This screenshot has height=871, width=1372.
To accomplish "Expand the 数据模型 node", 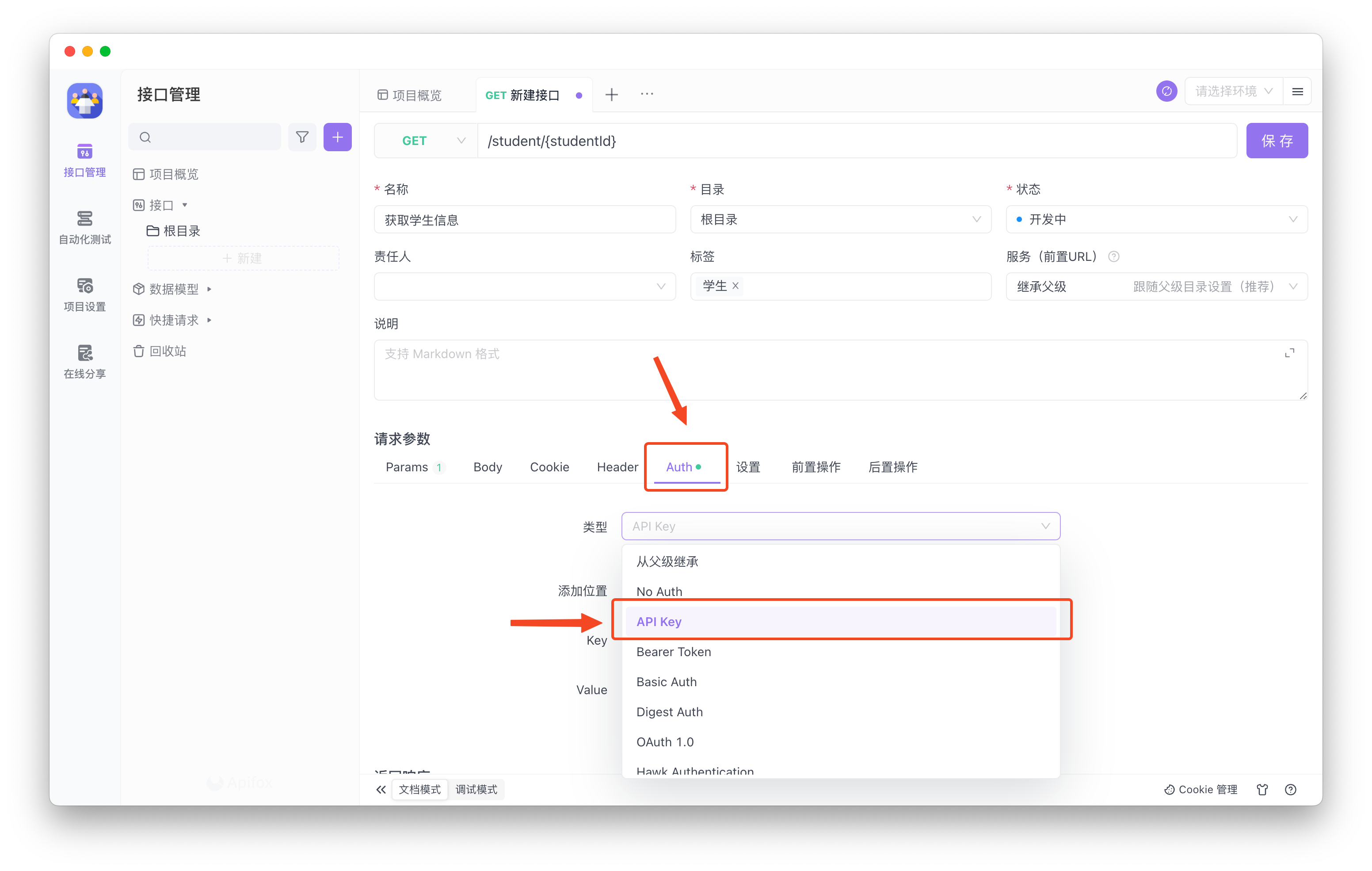I will click(210, 289).
